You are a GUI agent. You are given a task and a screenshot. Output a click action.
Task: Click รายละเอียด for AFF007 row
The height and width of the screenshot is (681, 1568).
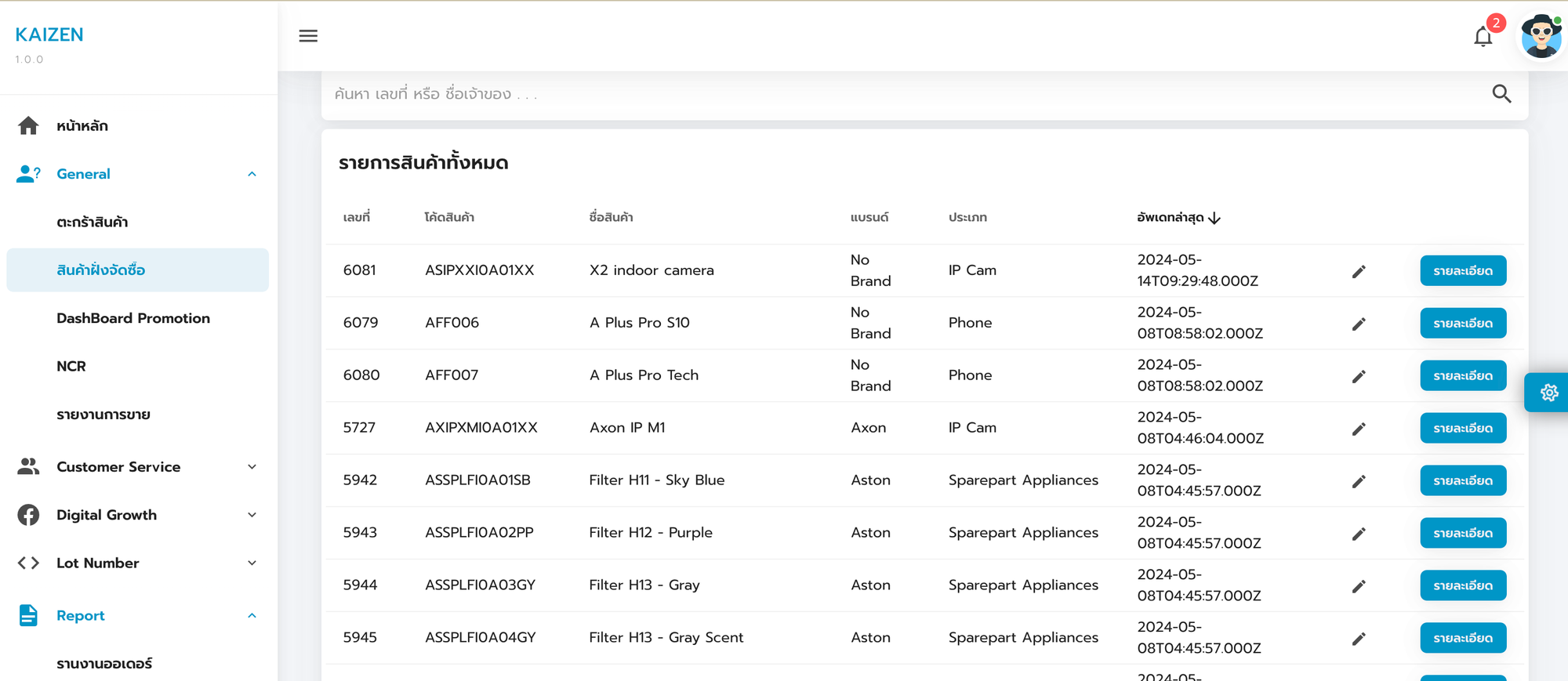1463,376
